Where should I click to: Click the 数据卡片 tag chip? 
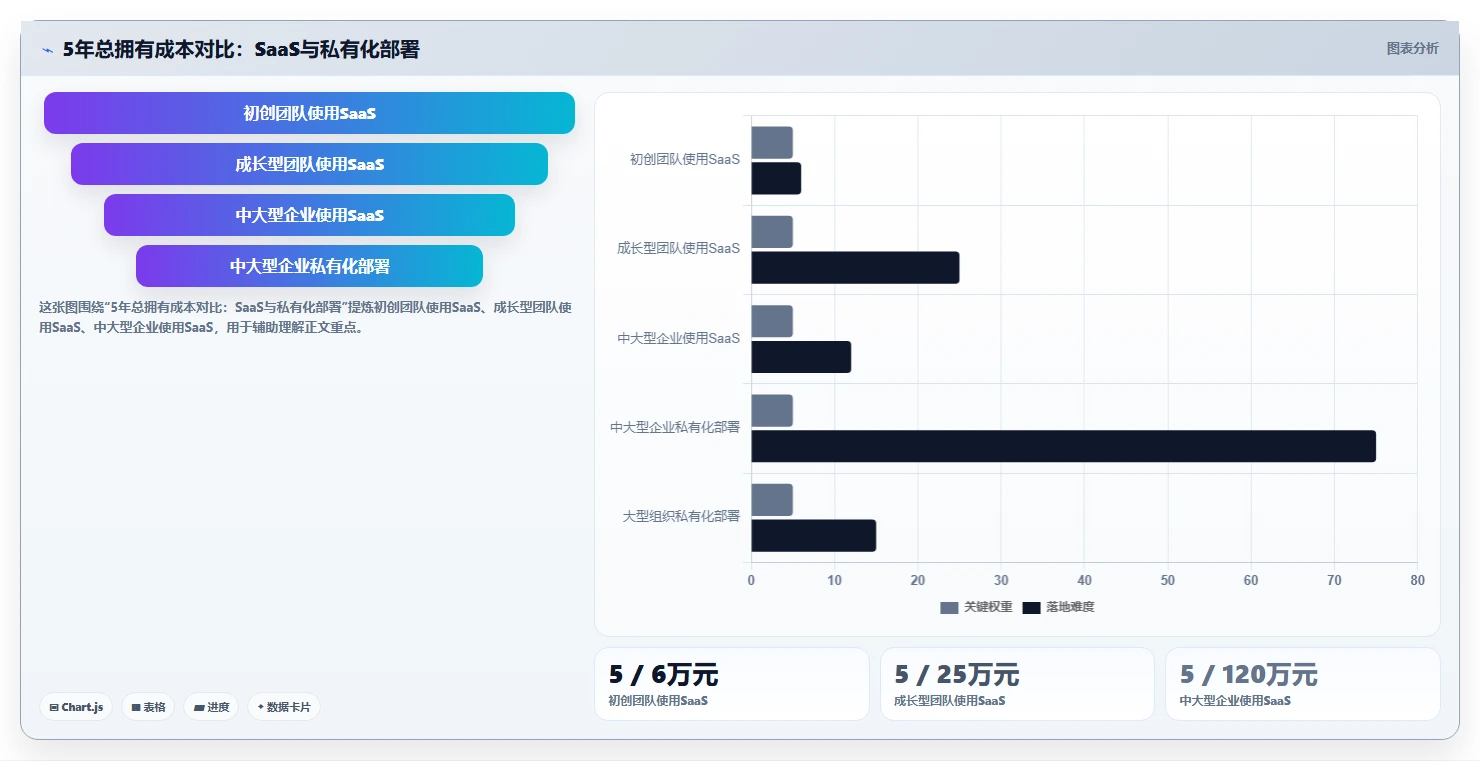pyautogui.click(x=284, y=707)
